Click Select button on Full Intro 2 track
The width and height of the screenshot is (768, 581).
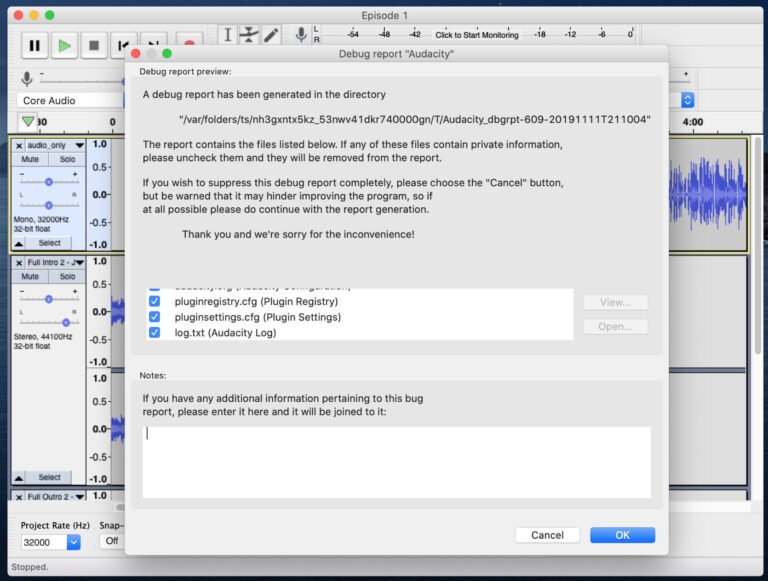[x=49, y=477]
